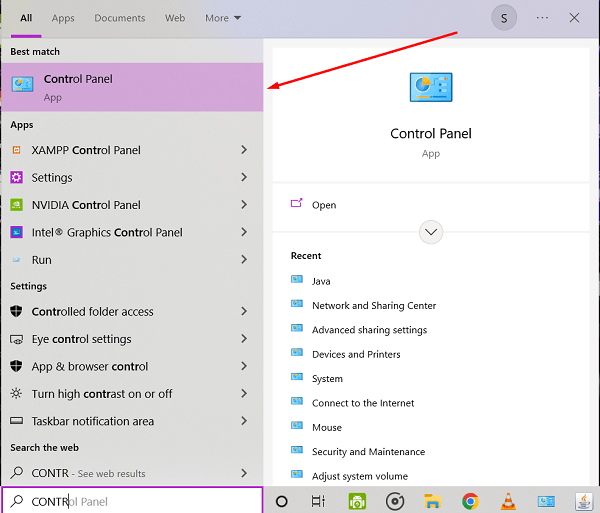Image resolution: width=600 pixels, height=513 pixels.
Task: Click the Open icon in preview pane
Action: click(x=297, y=203)
